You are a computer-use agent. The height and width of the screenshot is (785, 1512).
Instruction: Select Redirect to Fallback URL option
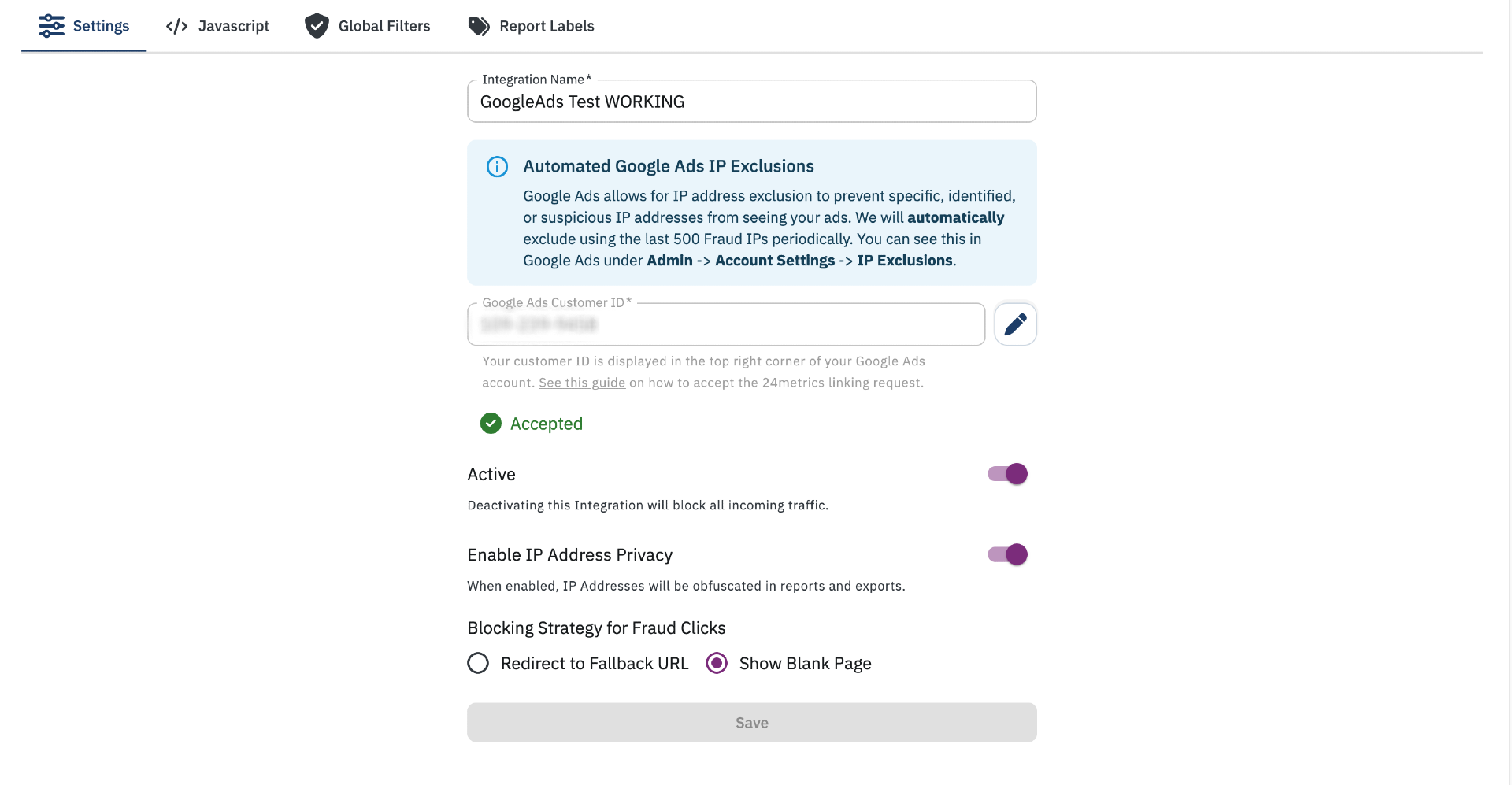click(x=478, y=663)
